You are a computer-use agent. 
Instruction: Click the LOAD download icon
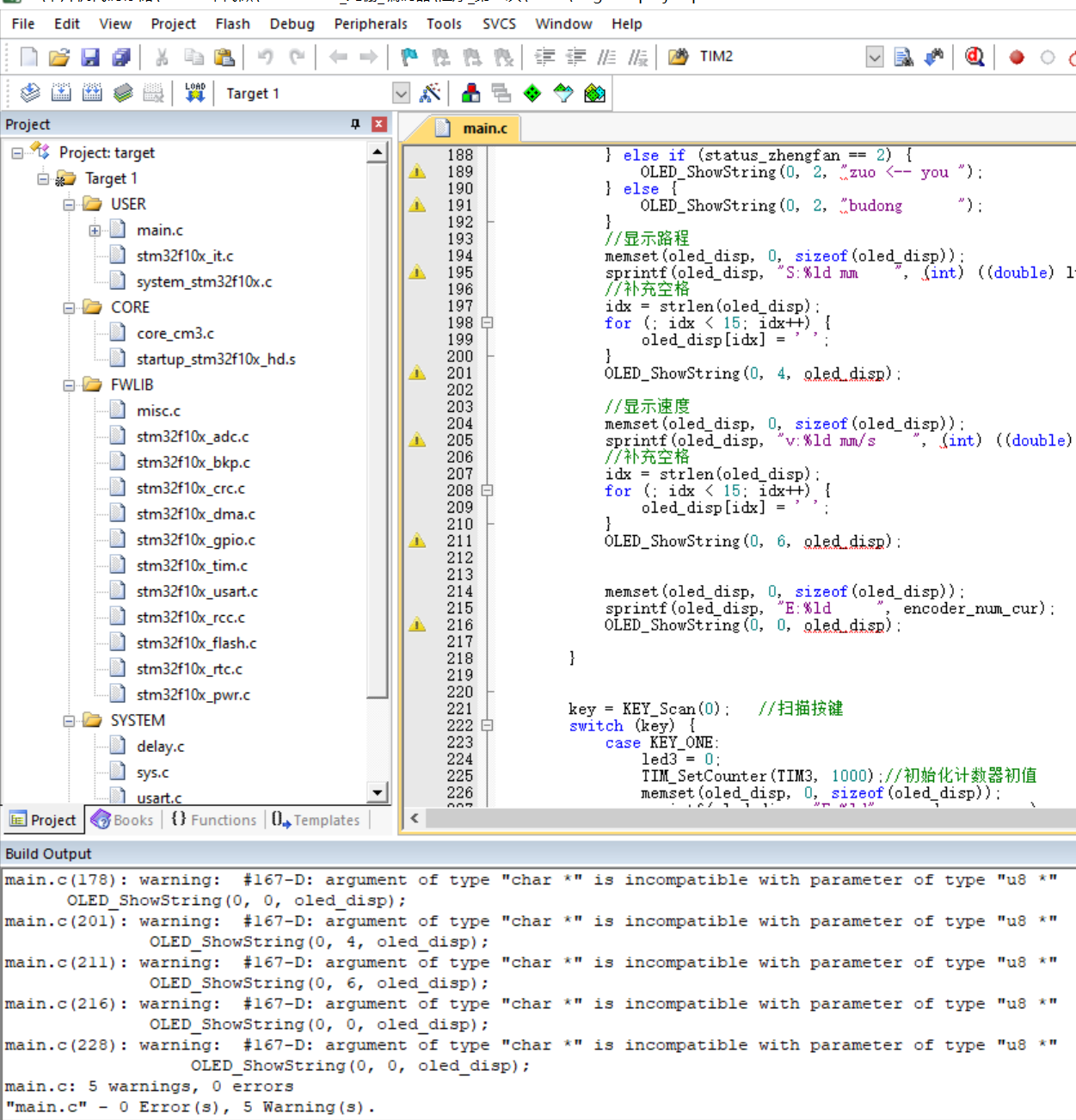coord(195,93)
